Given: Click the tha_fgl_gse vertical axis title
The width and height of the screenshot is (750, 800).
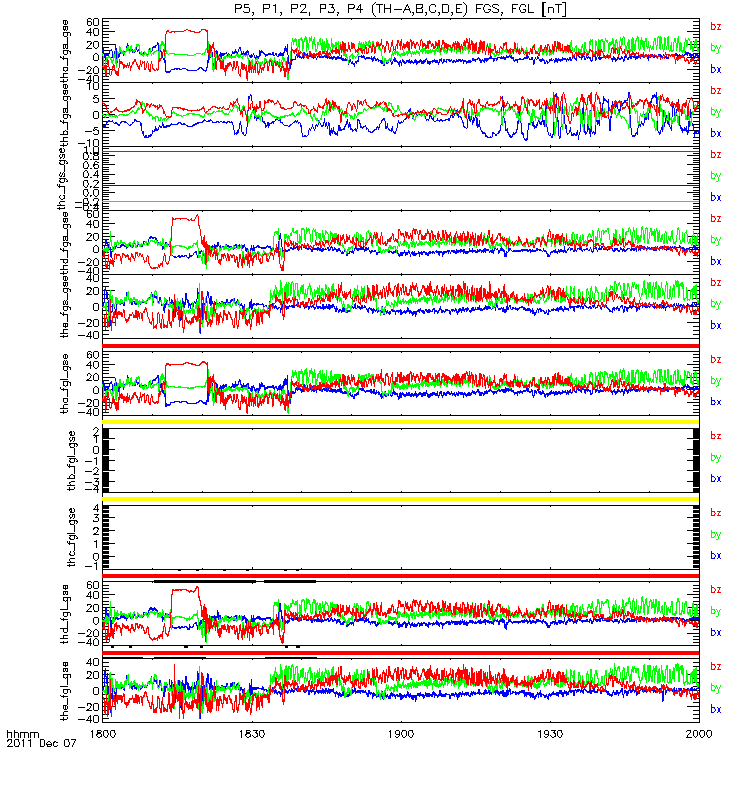Looking at the screenshot, I should point(65,384).
